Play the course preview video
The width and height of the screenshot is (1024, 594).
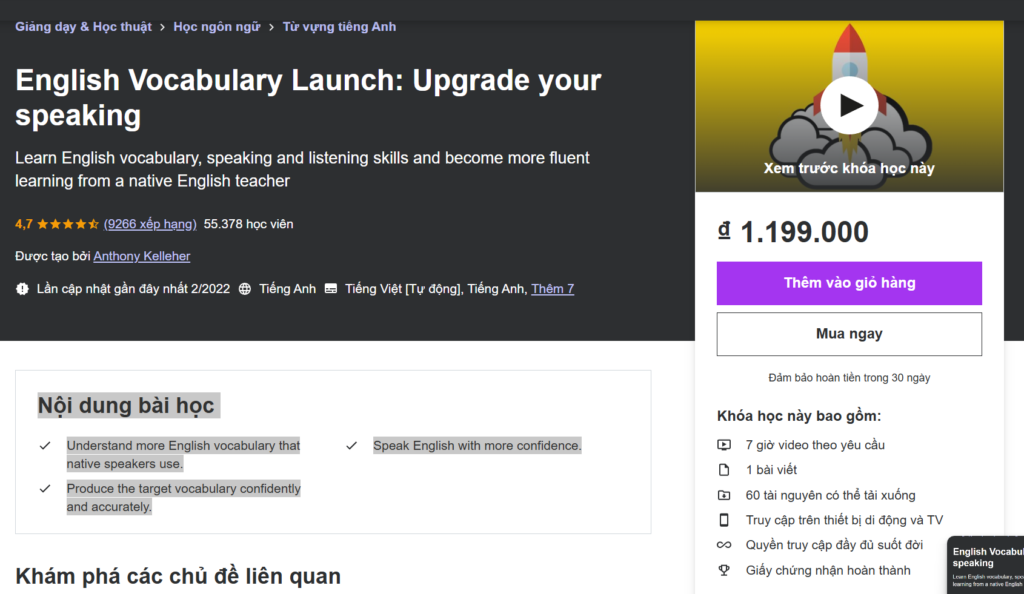(x=849, y=106)
